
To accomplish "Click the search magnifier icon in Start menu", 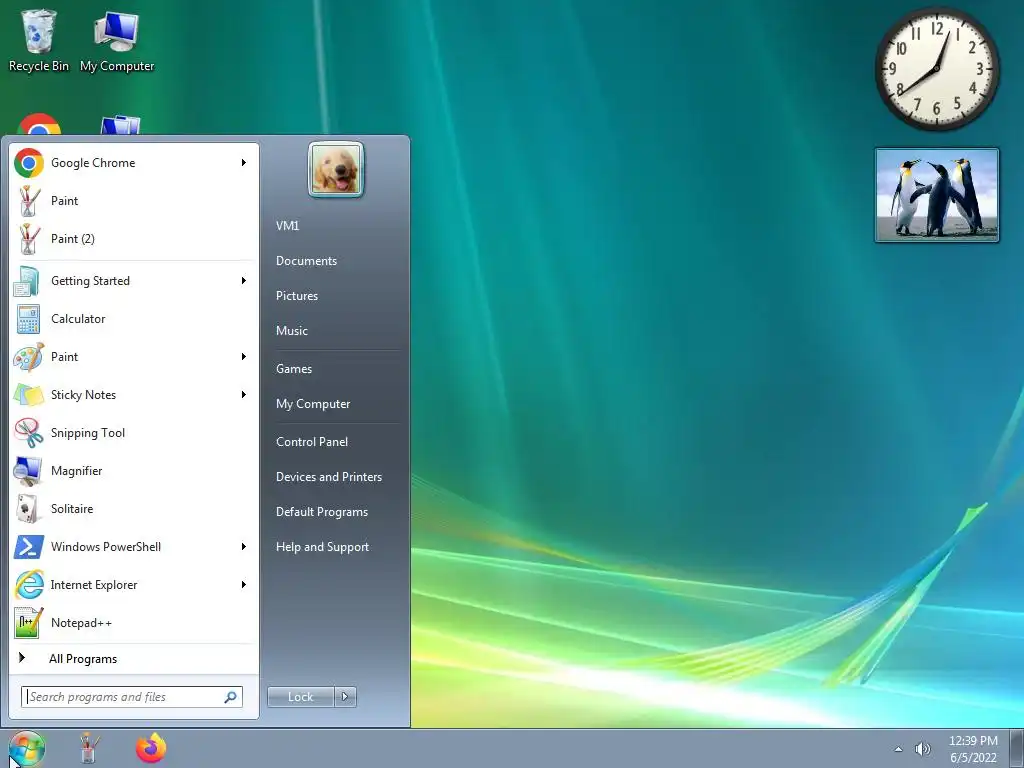I will pos(231,697).
